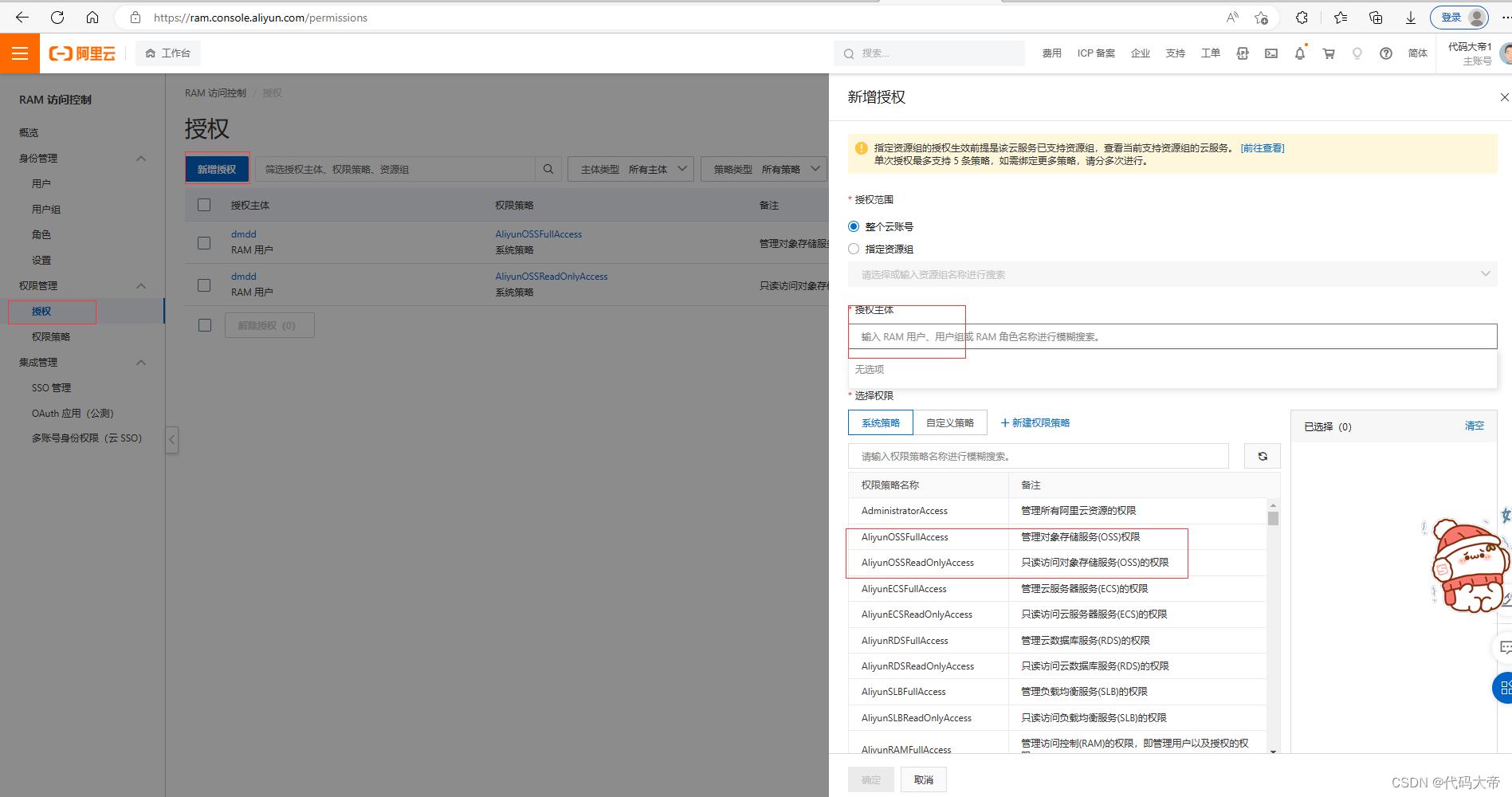
Task: Refresh the permission policy list
Action: click(x=1262, y=455)
